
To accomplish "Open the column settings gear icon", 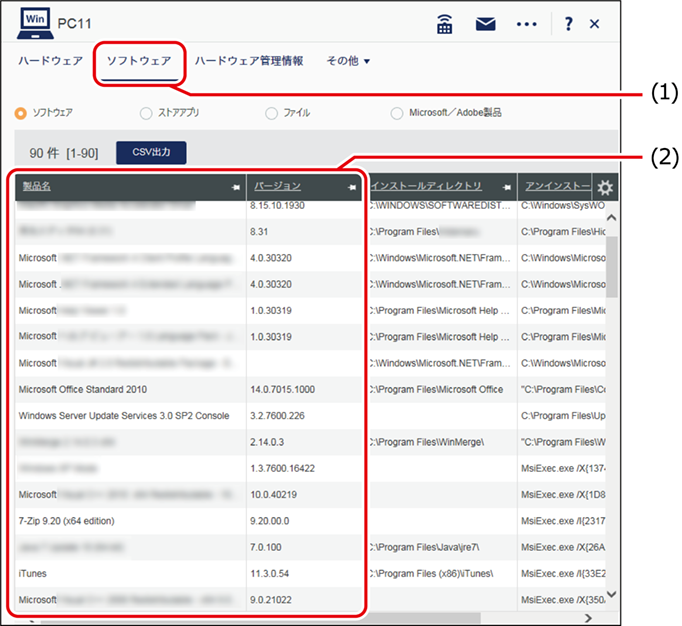I will (x=605, y=187).
